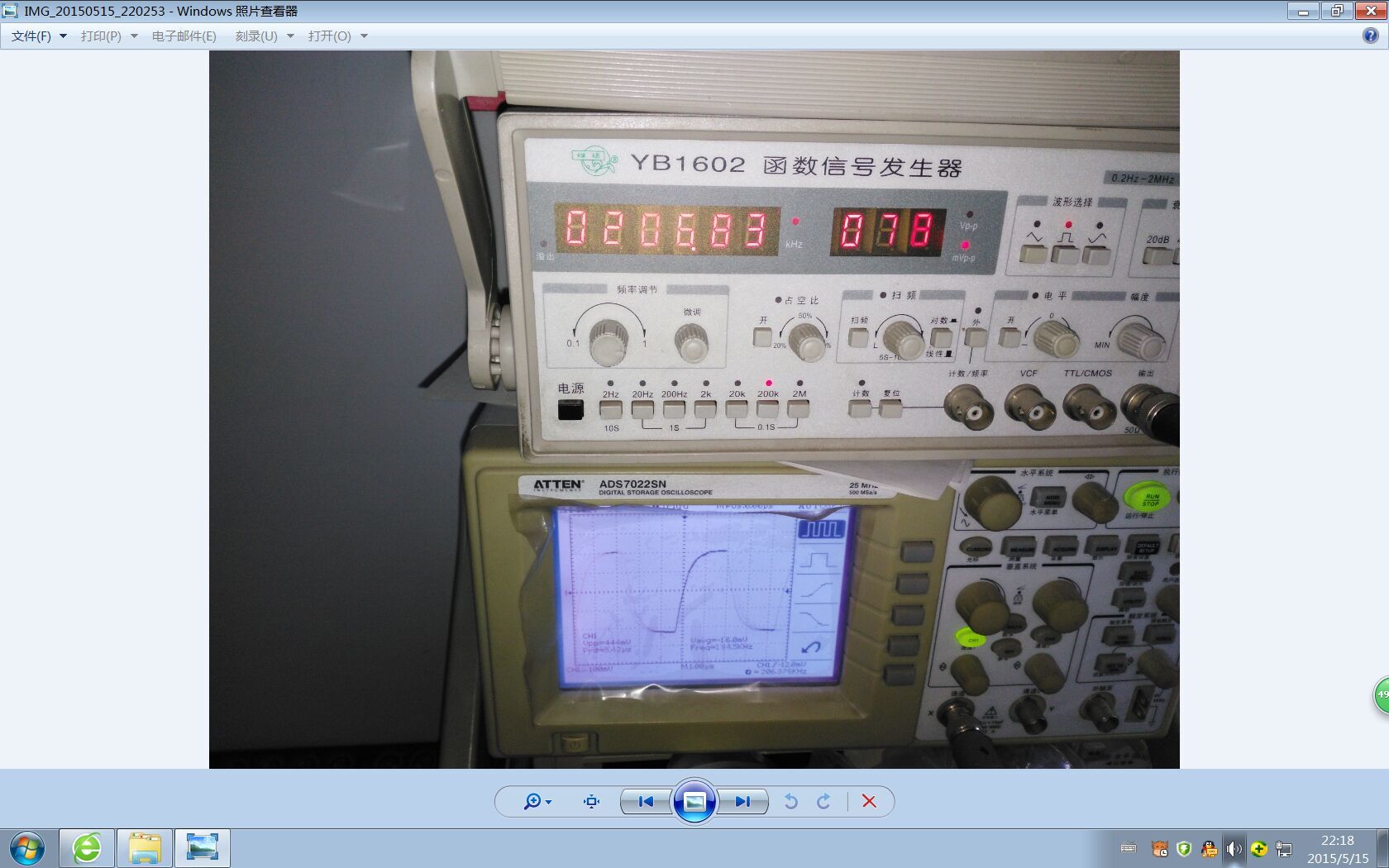
Task: Expand the zoom slider dropdown arrow
Action: (549, 802)
